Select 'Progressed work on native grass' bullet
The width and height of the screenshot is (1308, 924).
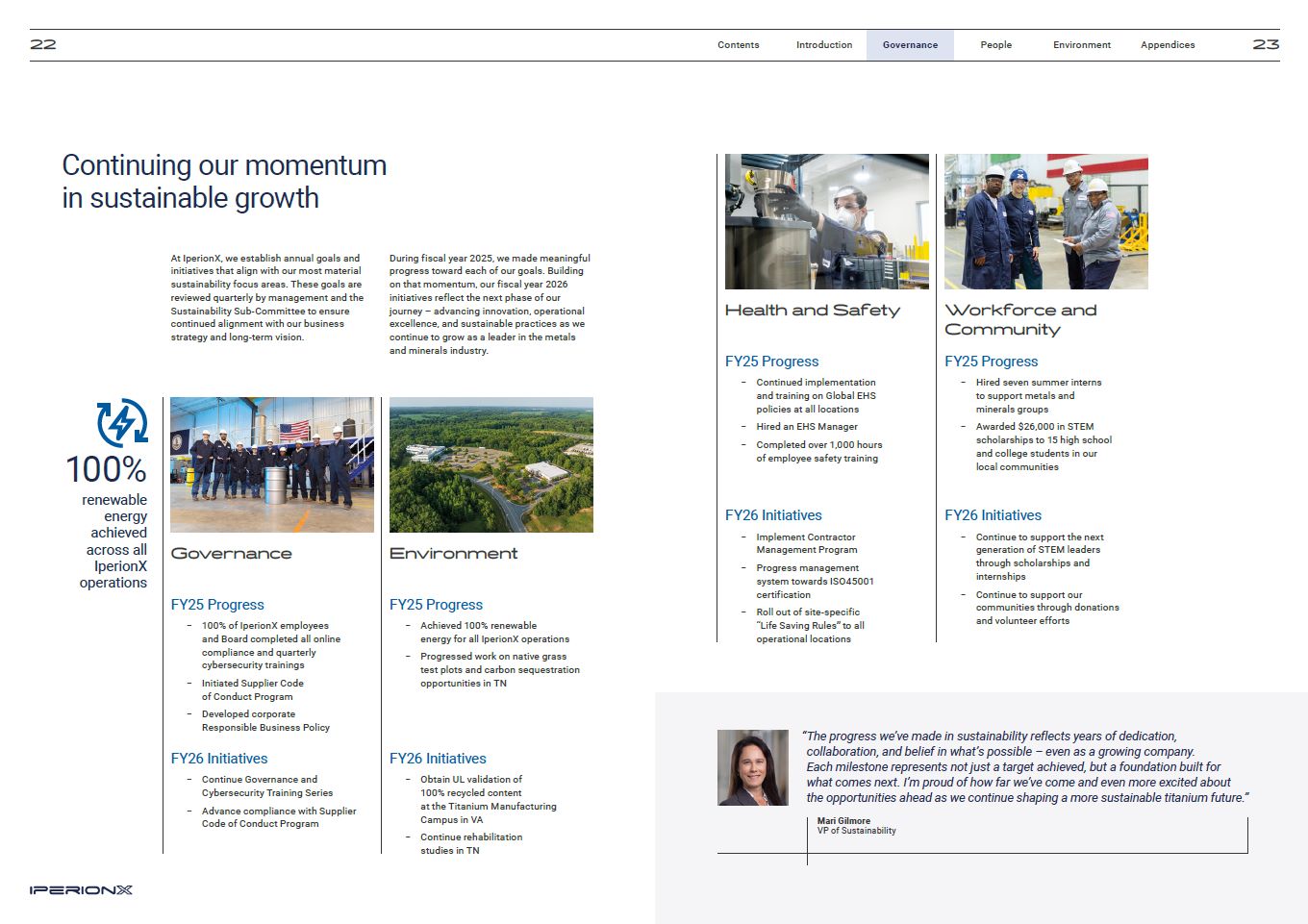tap(499, 670)
